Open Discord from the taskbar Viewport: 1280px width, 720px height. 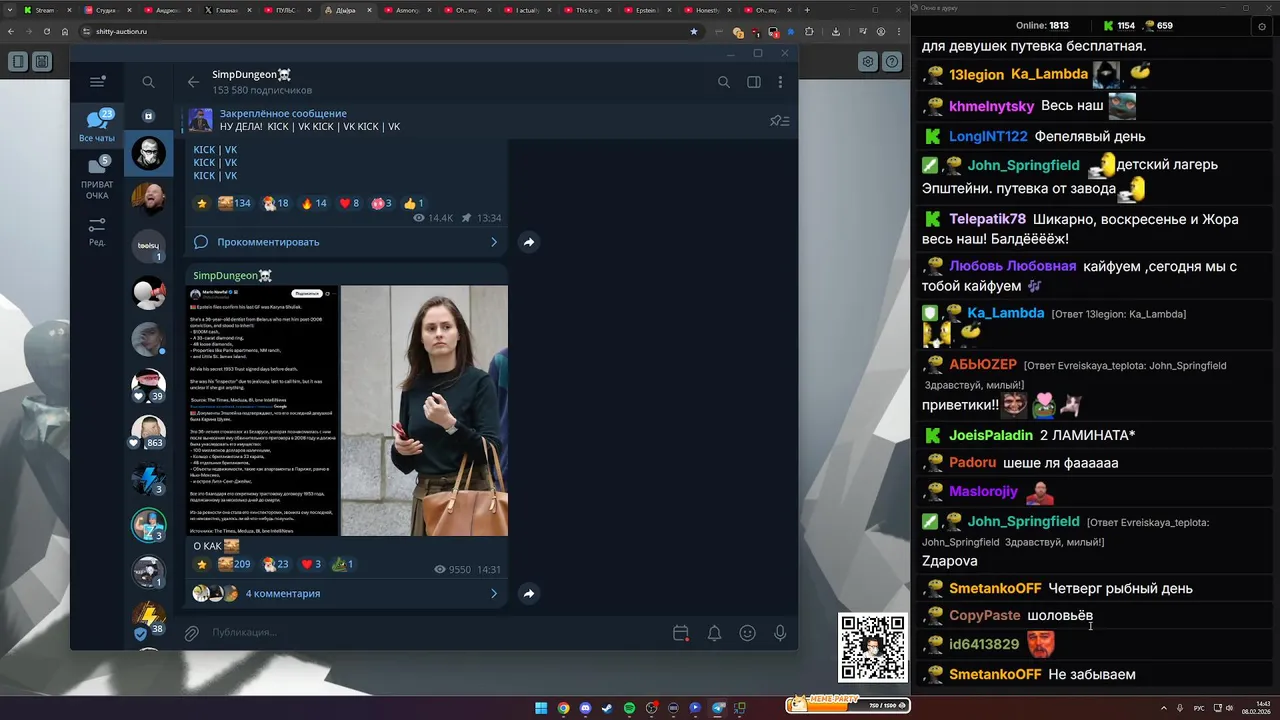click(x=585, y=708)
